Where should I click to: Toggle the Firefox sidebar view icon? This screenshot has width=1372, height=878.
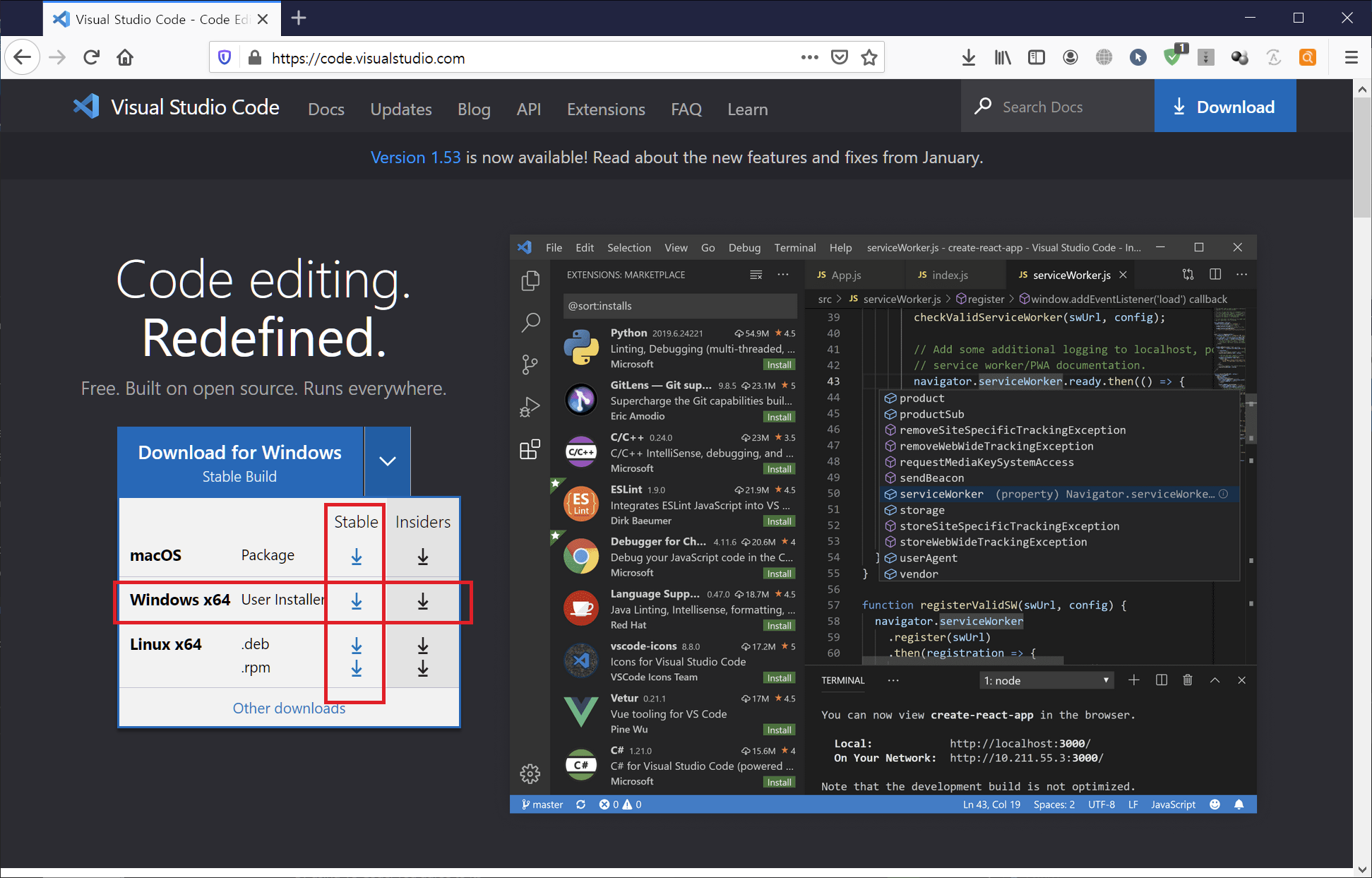(x=1036, y=58)
